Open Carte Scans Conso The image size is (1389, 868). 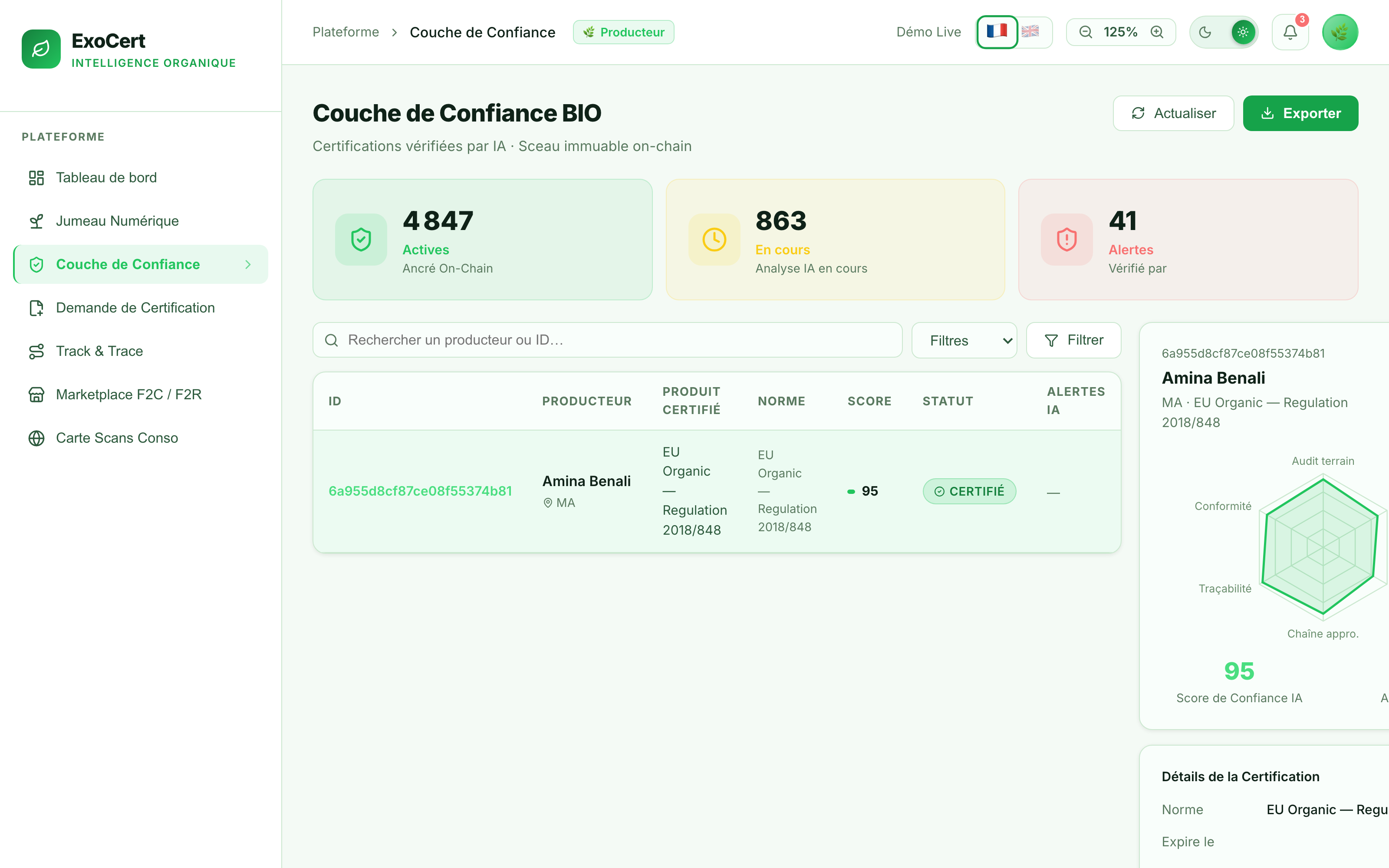(x=141, y=438)
